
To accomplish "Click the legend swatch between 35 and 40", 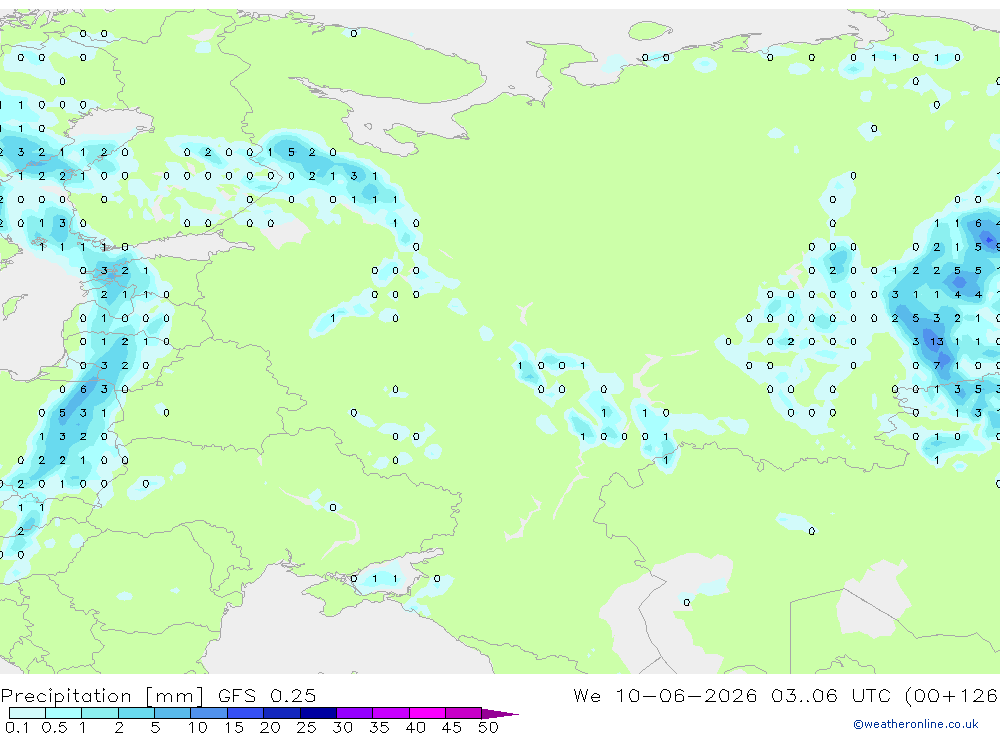I will pyautogui.click(x=390, y=713).
